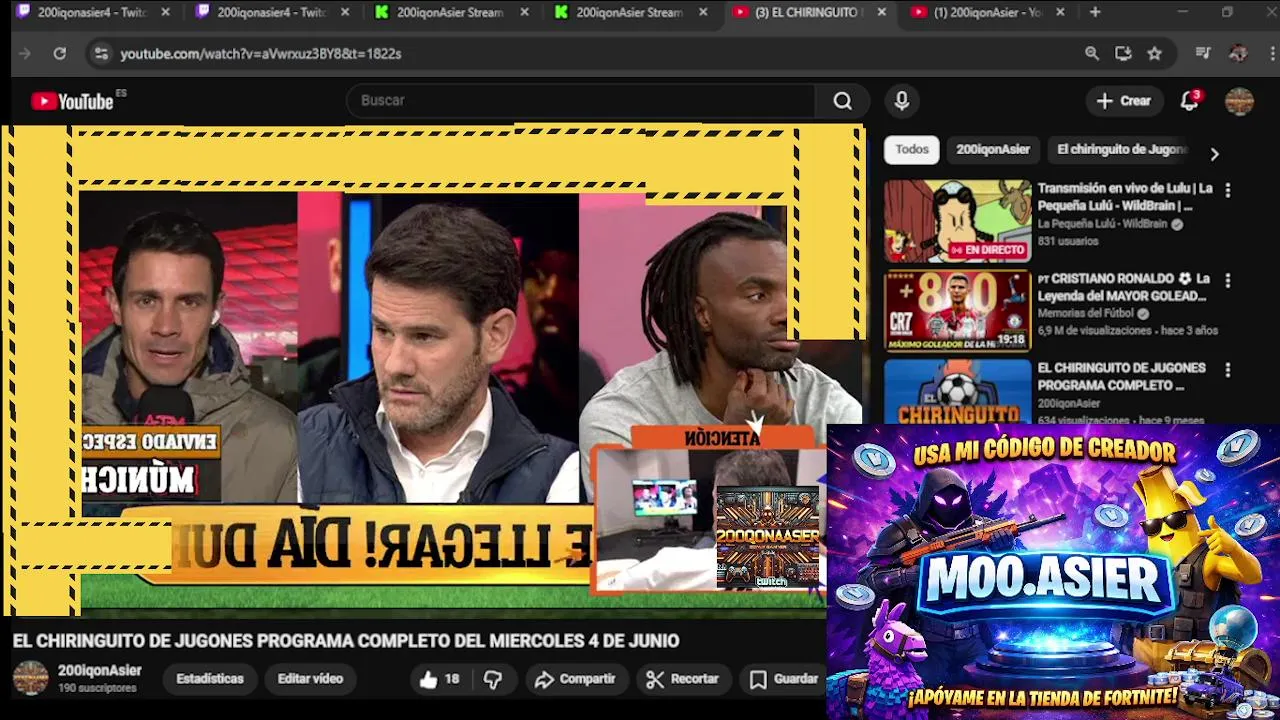Screen dimensions: 1280x720
Task: Open the notifications bell
Action: [x=1189, y=101]
